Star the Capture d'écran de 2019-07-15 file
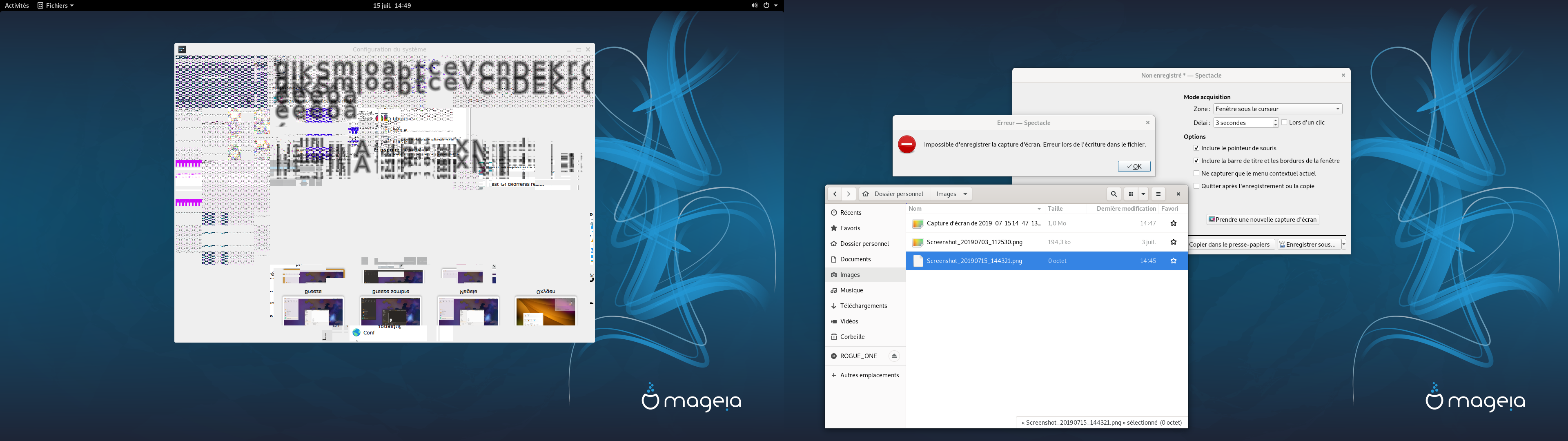The width and height of the screenshot is (1568, 441). click(1174, 223)
